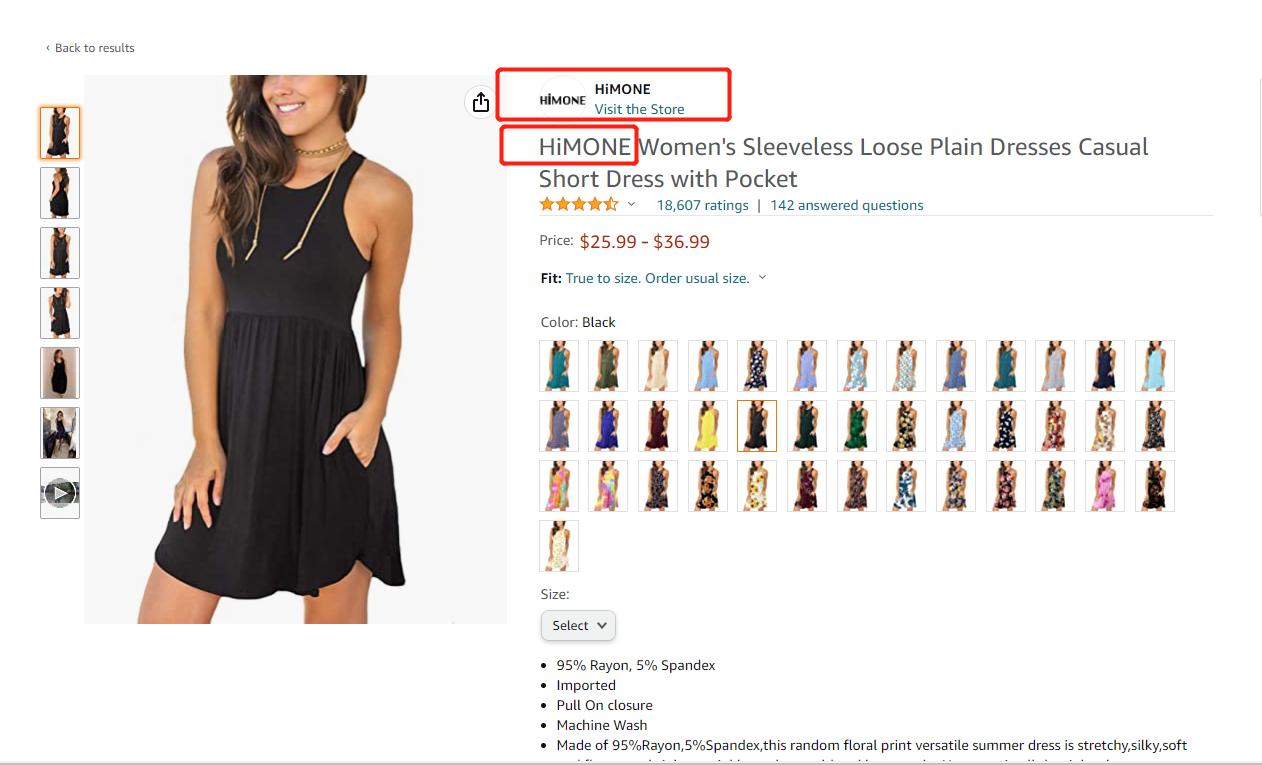Open the rating breakdown chevron next to stars
The width and height of the screenshot is (1262, 765).
(631, 205)
